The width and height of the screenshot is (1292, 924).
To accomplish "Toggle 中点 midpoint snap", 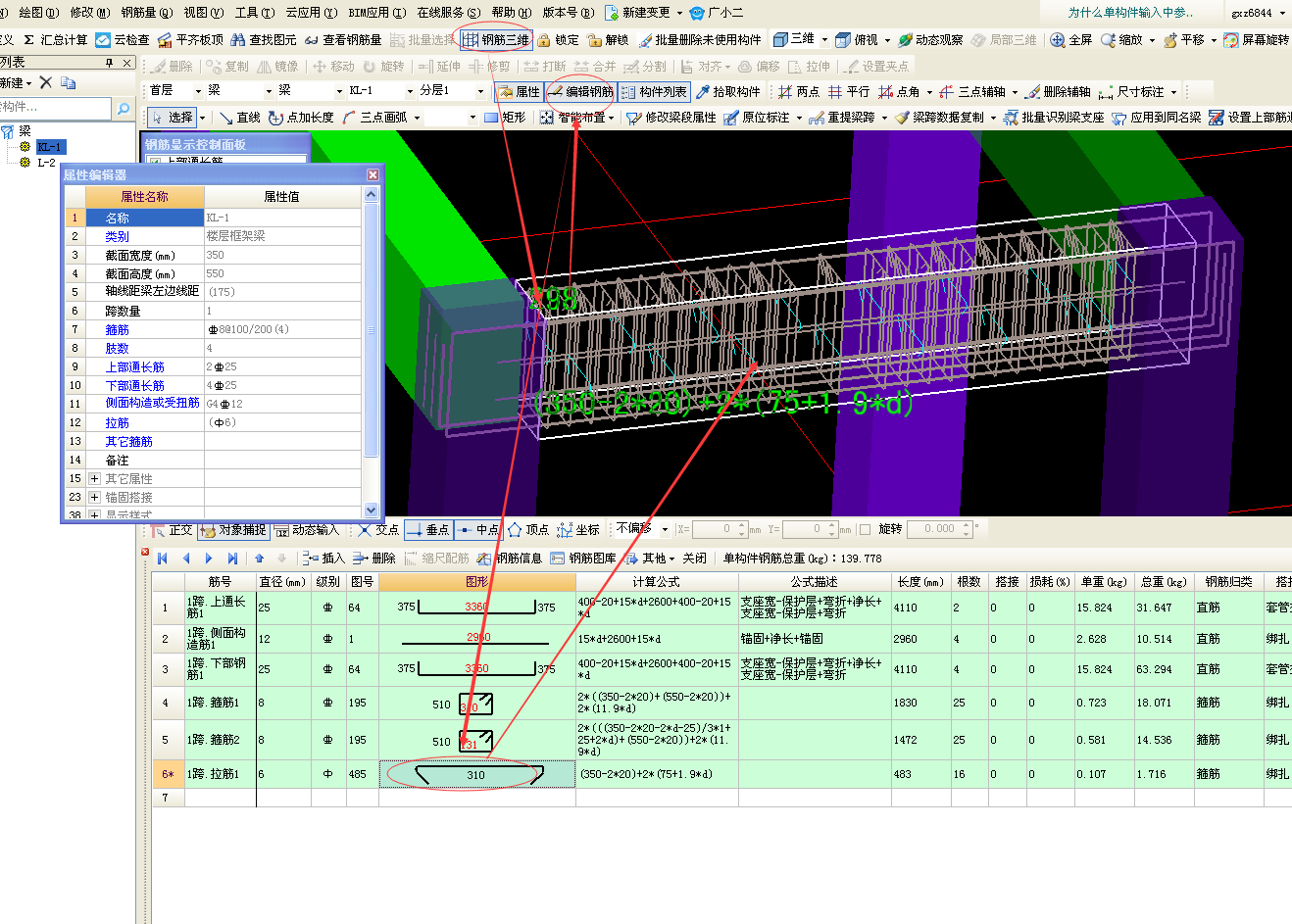I will point(478,530).
